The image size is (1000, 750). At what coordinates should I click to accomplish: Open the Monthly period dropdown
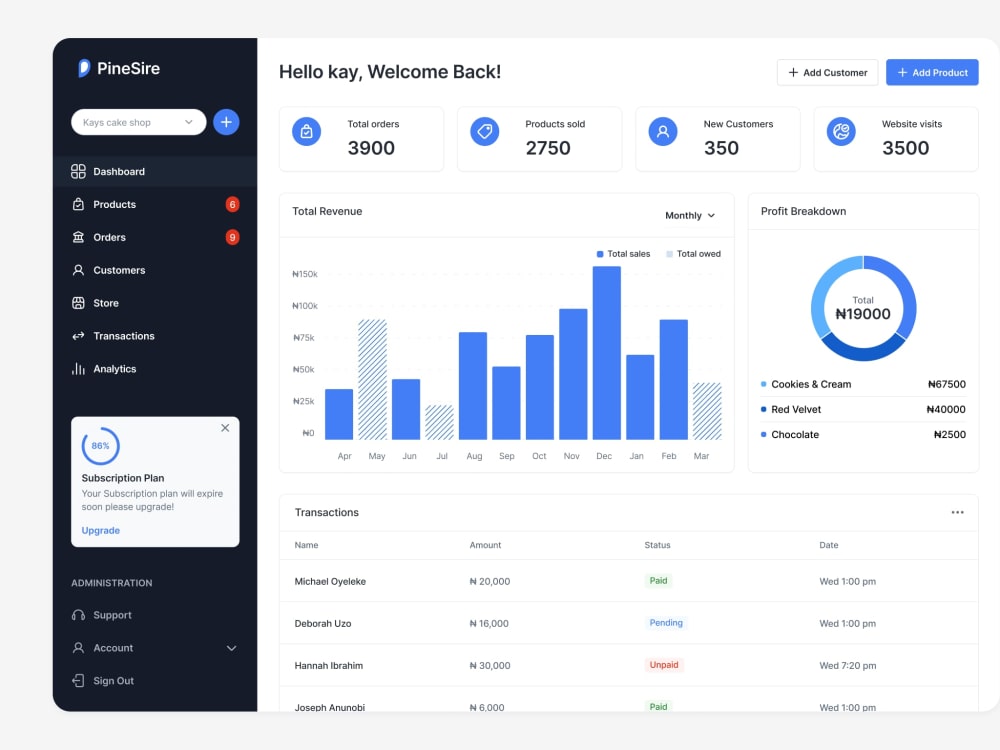[x=690, y=216]
